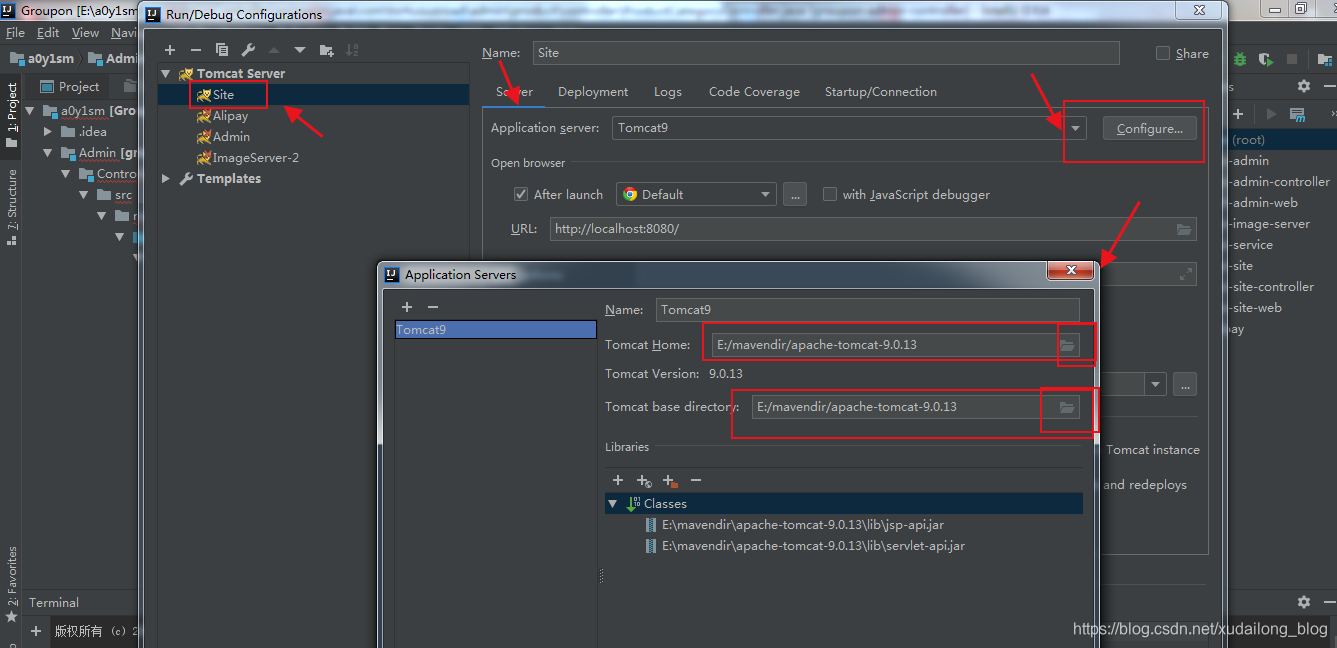Click the configuration Name field containing Site
The height and width of the screenshot is (648, 1337).
click(x=825, y=53)
